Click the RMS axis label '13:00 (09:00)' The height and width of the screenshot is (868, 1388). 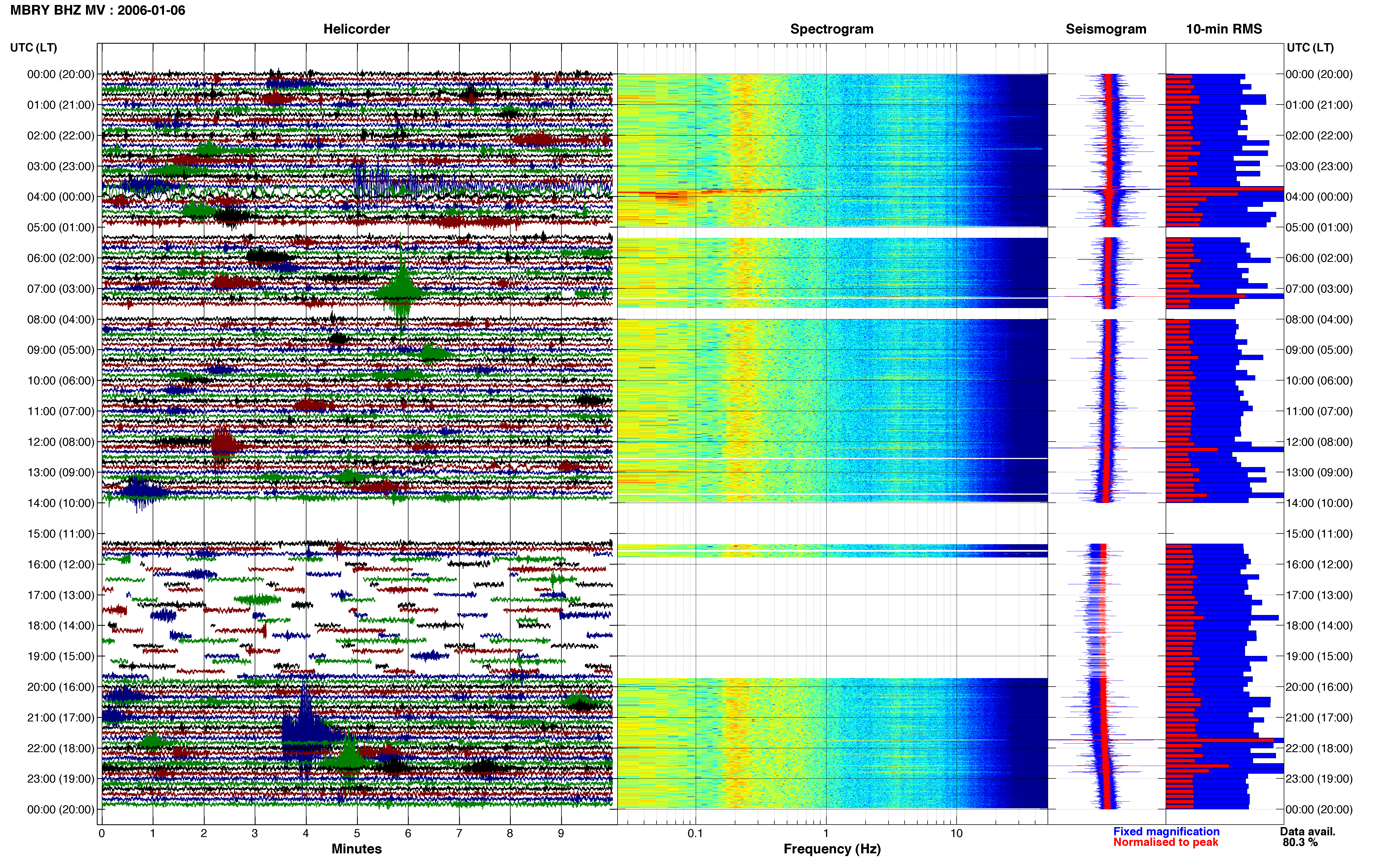point(1319,473)
